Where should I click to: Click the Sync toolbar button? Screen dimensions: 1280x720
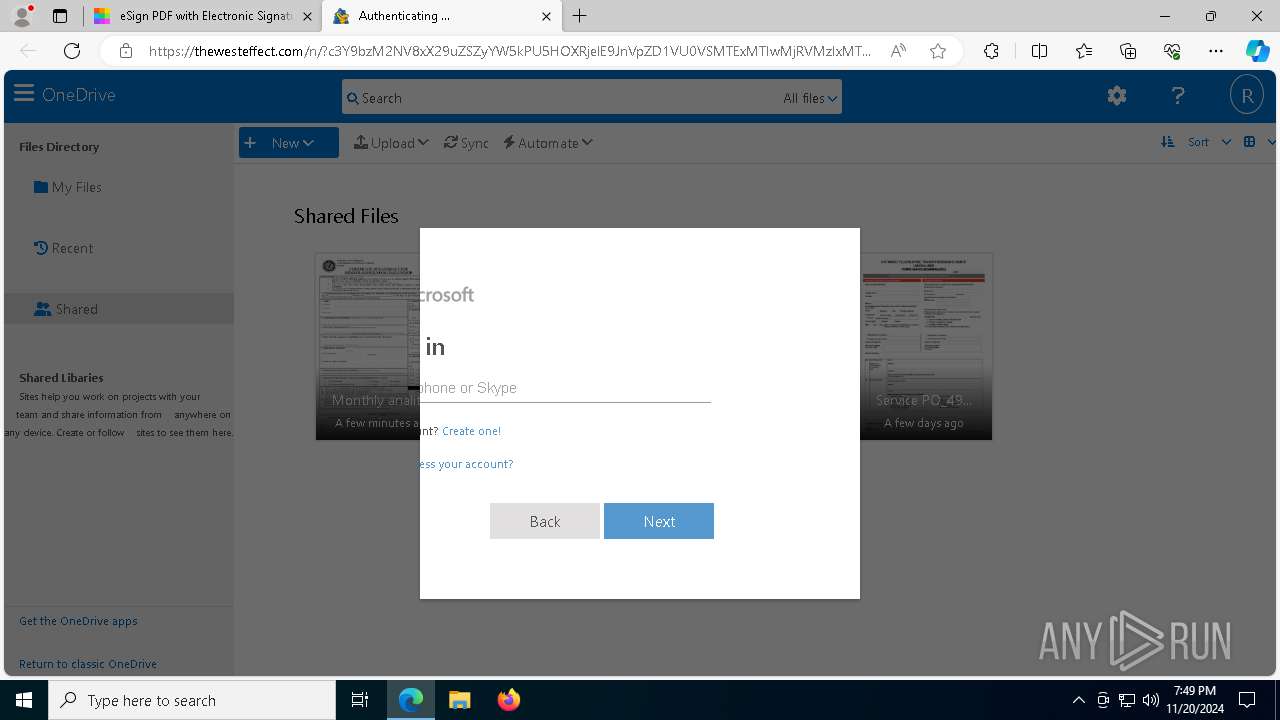tap(466, 143)
